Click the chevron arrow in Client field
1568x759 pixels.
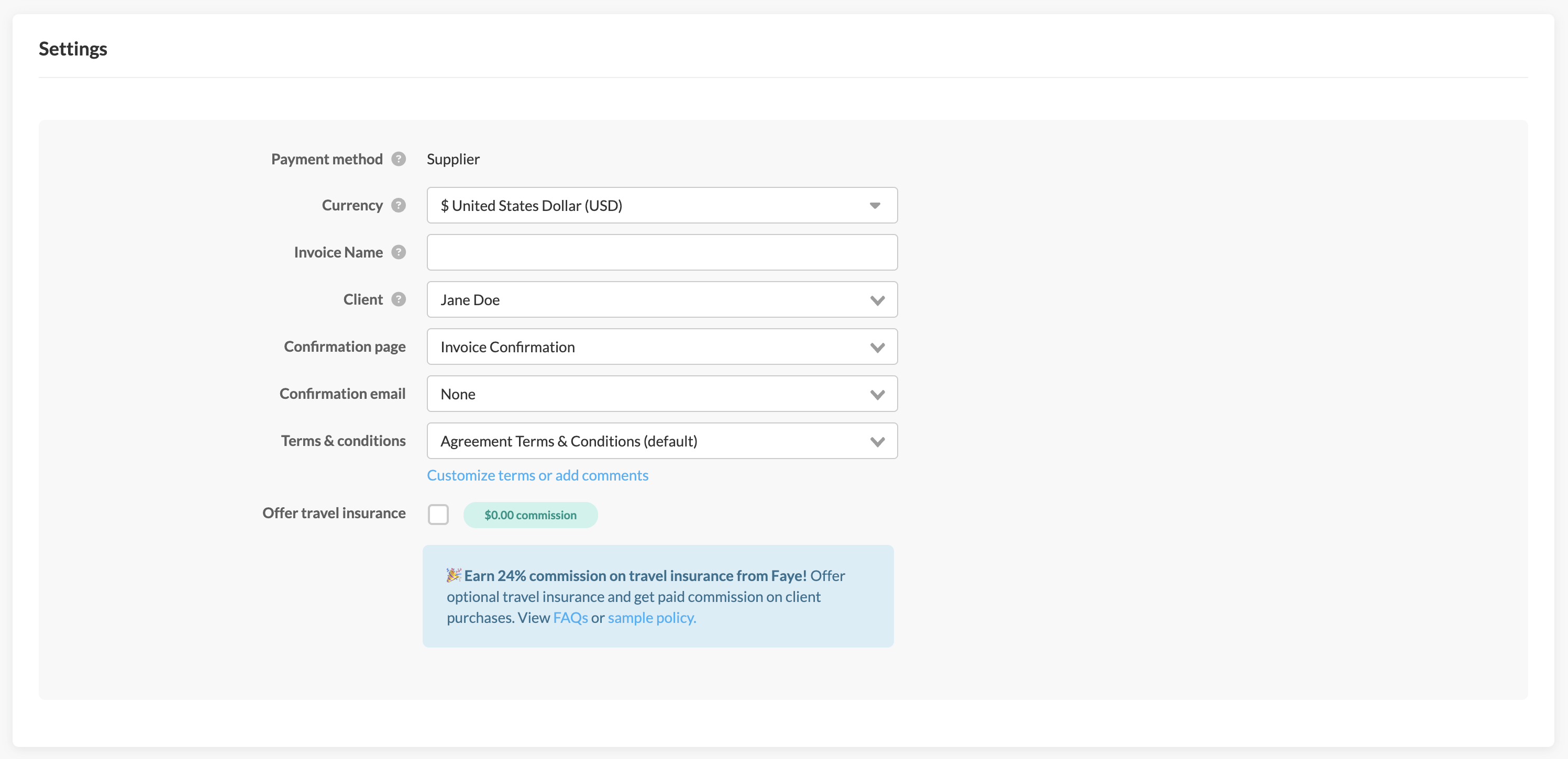click(877, 300)
